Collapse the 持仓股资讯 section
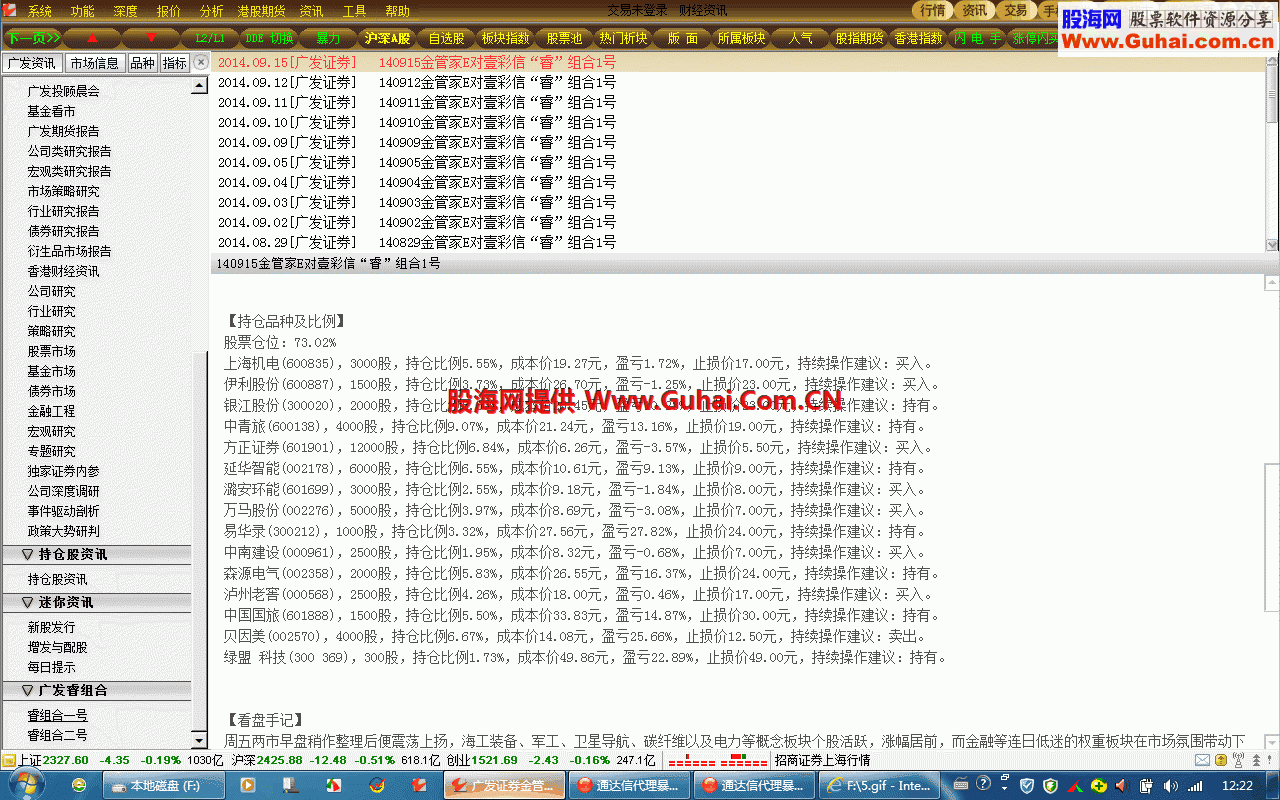1280x800 pixels. 96,554
